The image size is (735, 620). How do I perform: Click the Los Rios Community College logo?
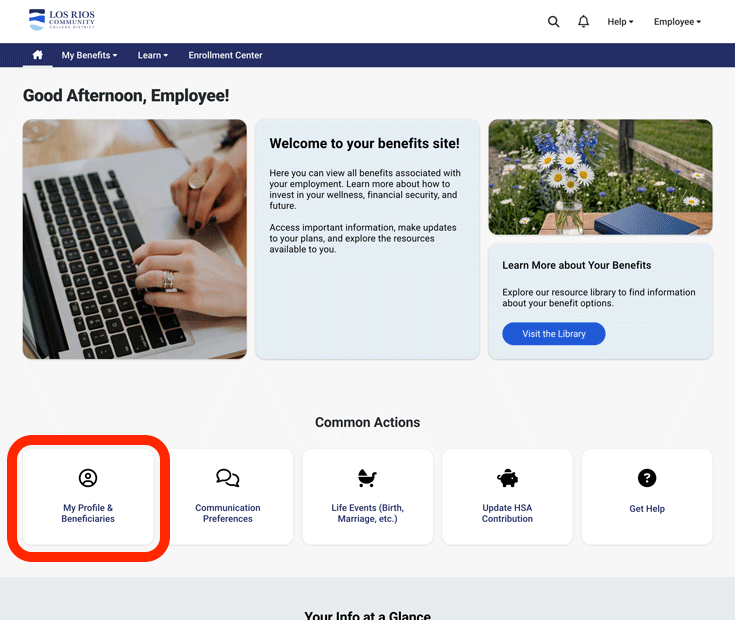click(61, 20)
